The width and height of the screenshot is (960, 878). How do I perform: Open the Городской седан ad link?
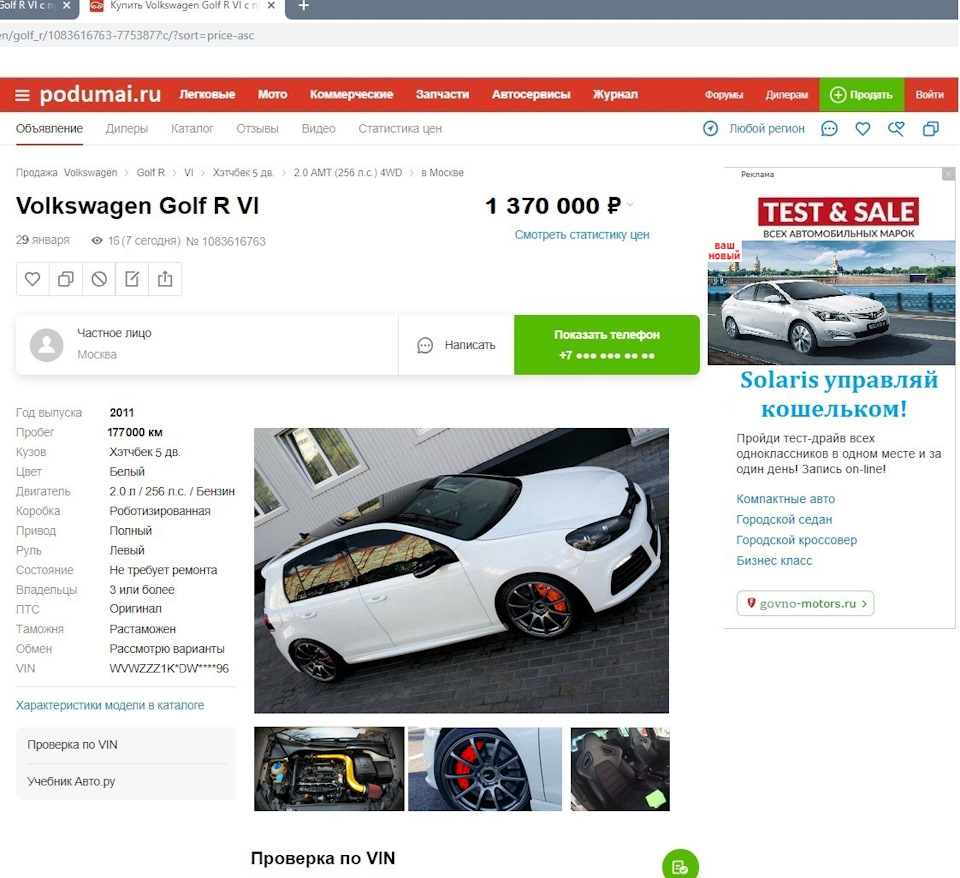click(x=784, y=520)
